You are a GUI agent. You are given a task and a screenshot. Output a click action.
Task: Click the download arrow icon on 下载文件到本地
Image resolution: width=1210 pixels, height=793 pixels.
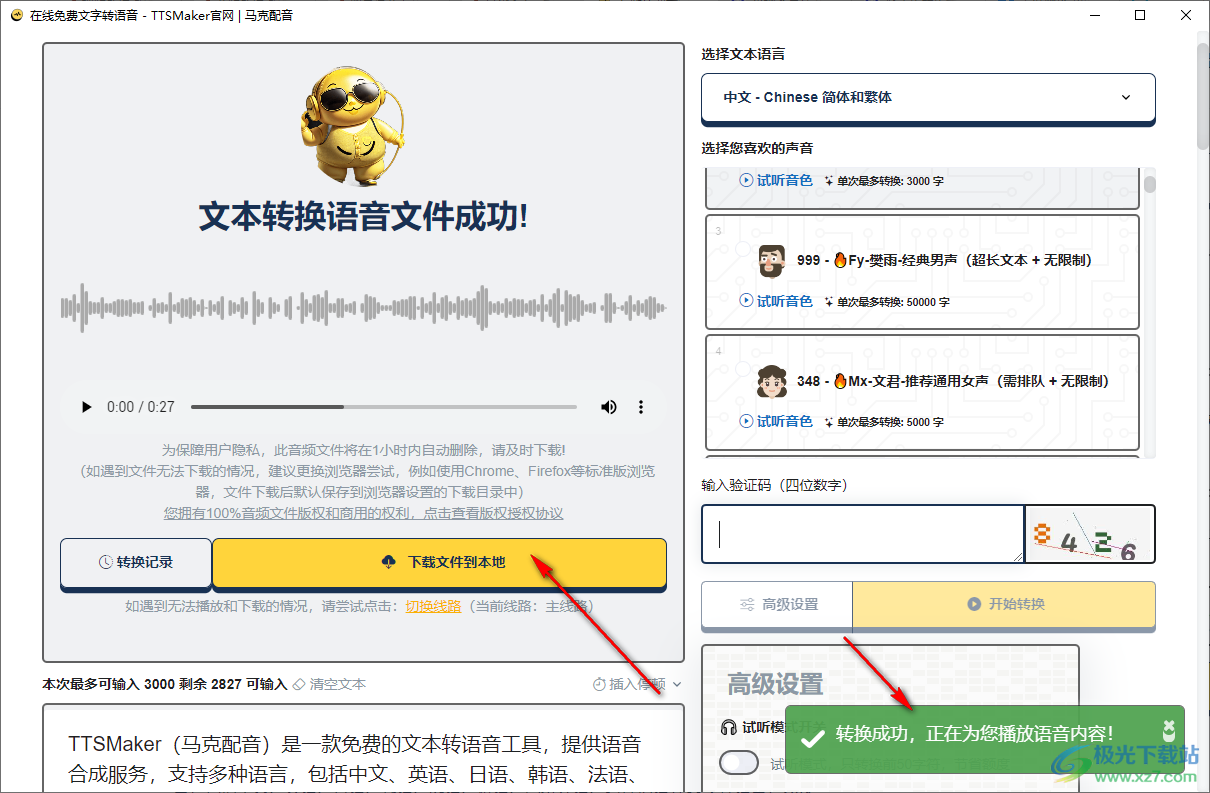(x=389, y=563)
